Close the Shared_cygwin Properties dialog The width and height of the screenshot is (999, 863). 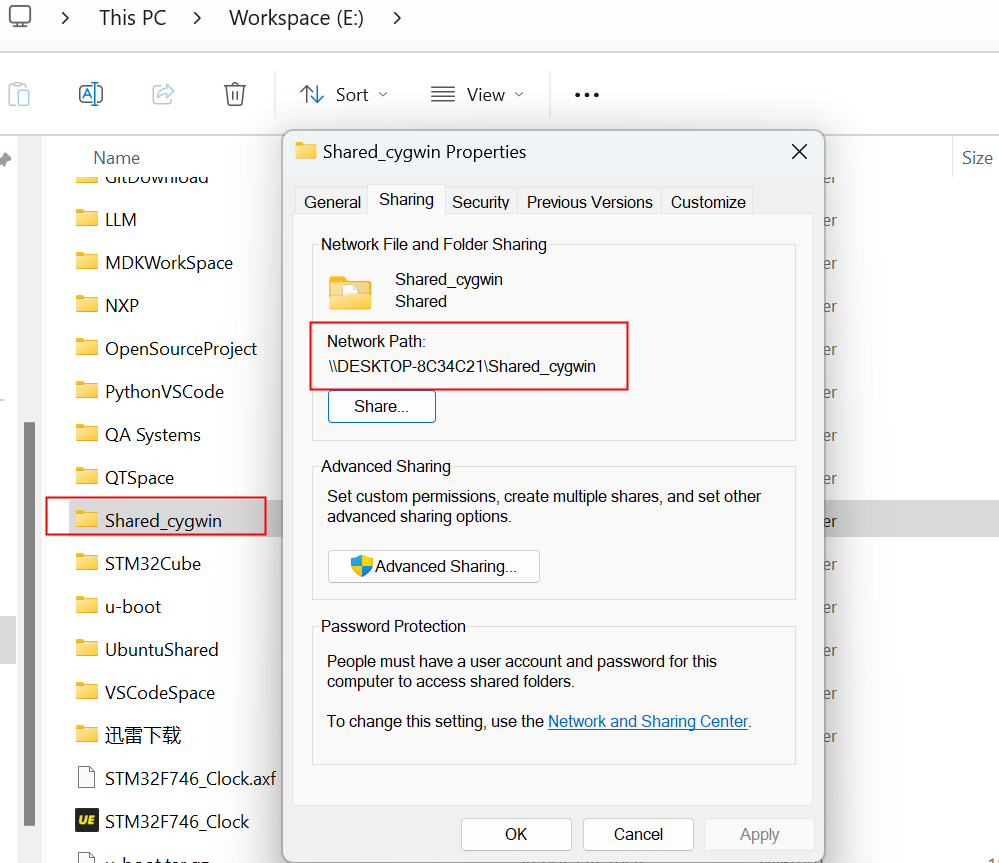799,152
